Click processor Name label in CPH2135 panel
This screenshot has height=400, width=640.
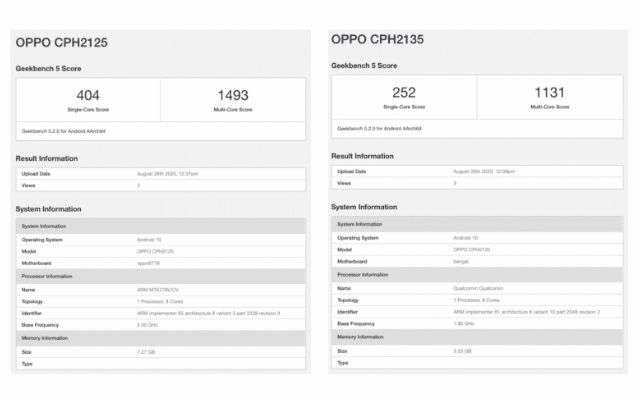tap(344, 288)
